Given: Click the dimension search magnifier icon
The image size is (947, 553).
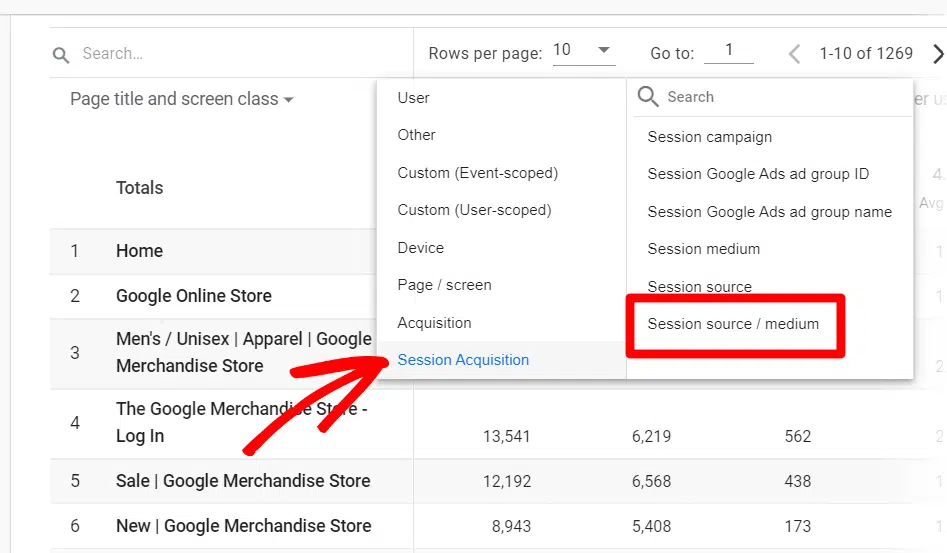Looking at the screenshot, I should [x=648, y=97].
